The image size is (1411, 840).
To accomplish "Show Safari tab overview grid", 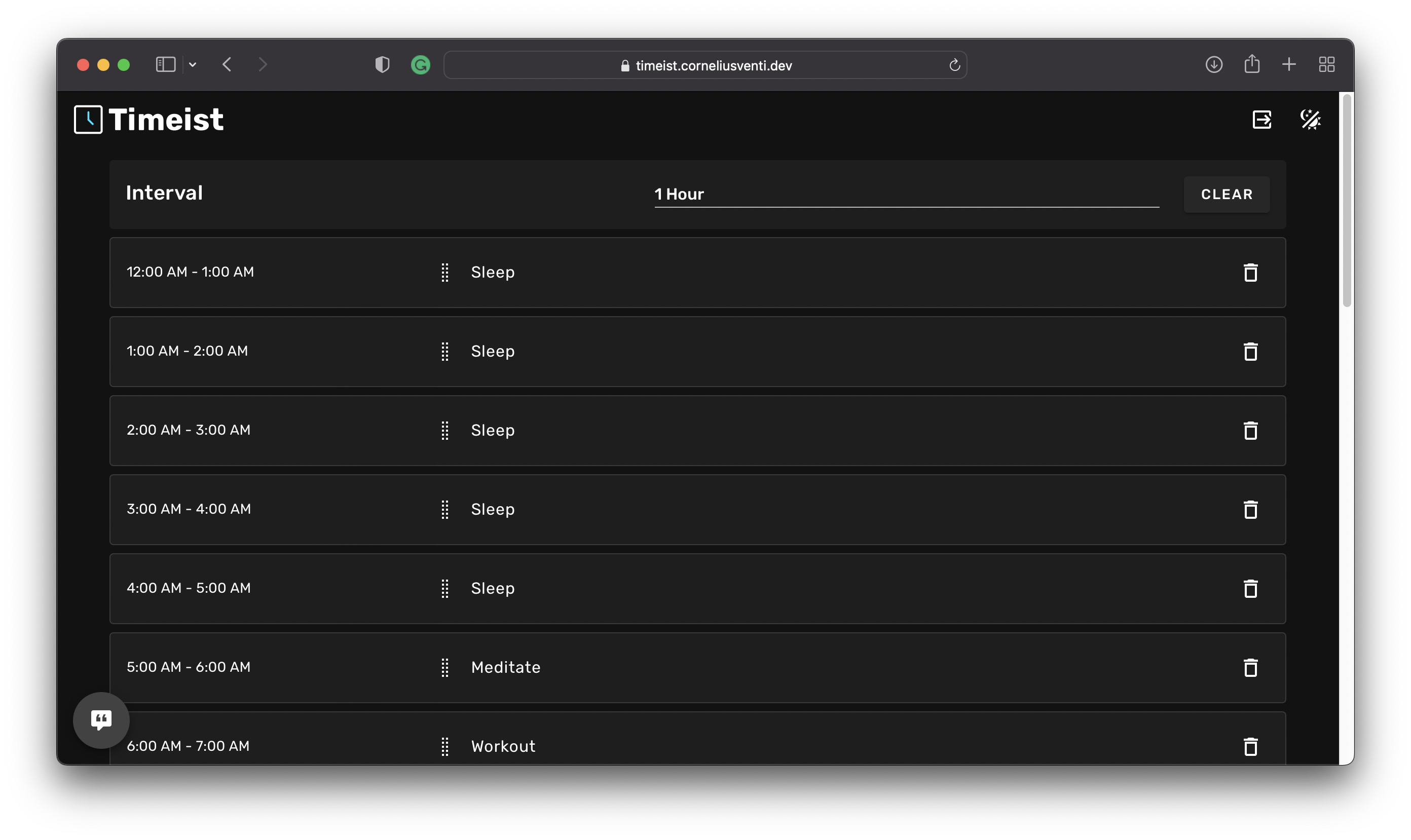I will 1326,64.
